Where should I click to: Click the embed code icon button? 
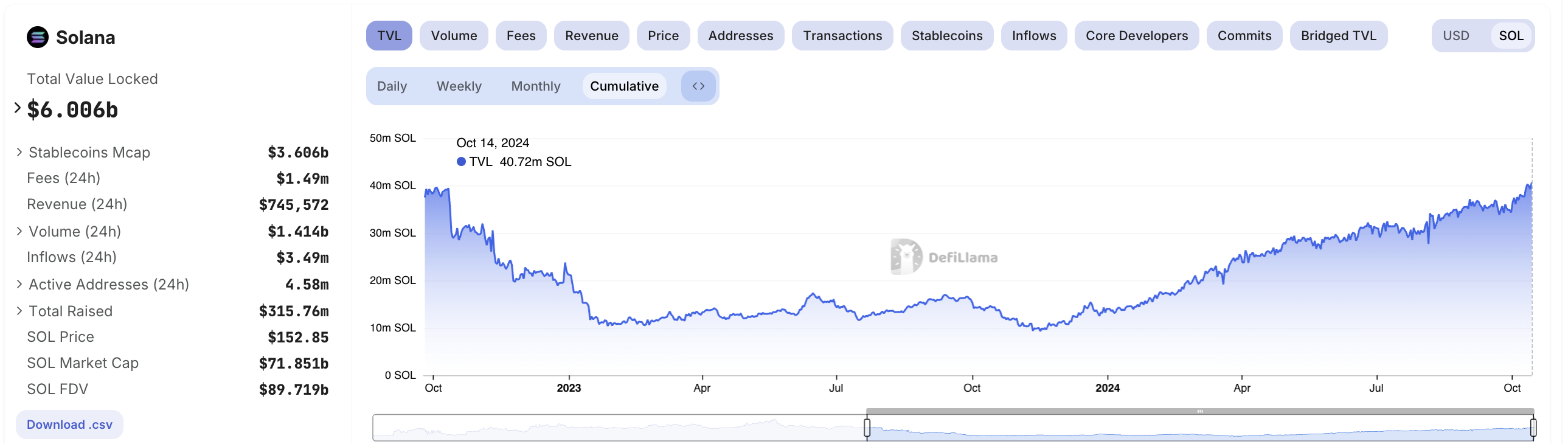pyautogui.click(x=698, y=86)
